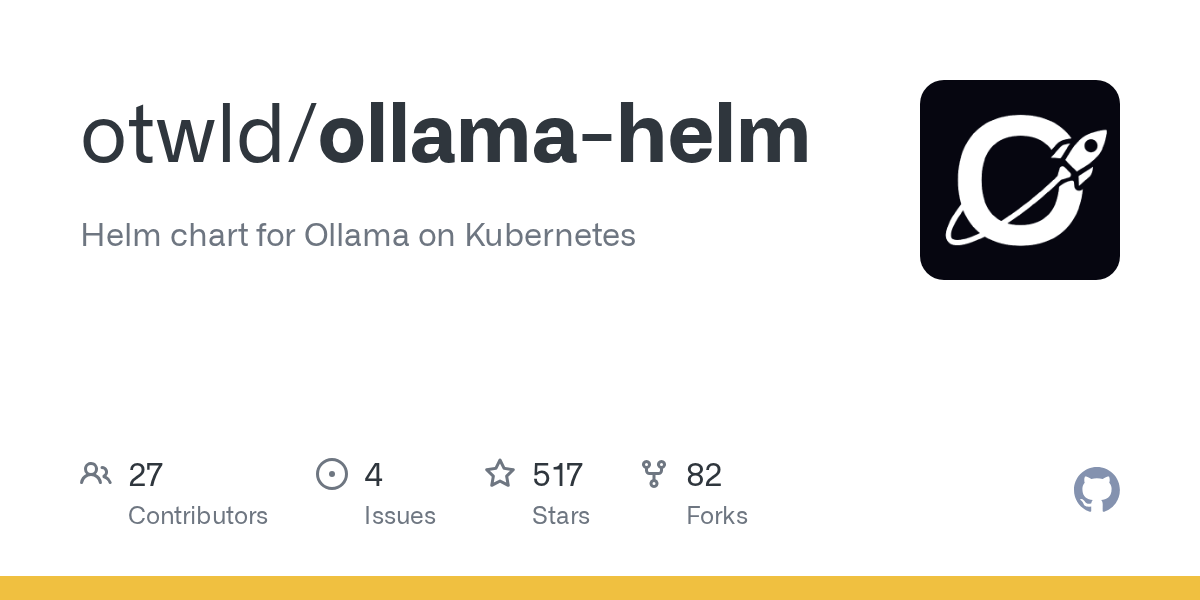Open the "ollama-helm" repository name
Screen dimensions: 1200x600
pos(564,137)
